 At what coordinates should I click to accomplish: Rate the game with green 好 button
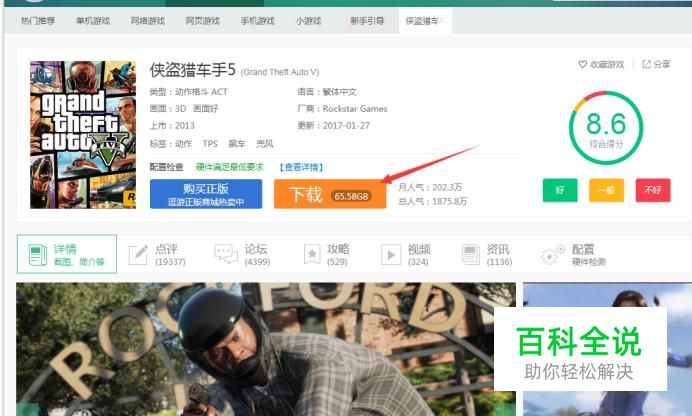(560, 190)
